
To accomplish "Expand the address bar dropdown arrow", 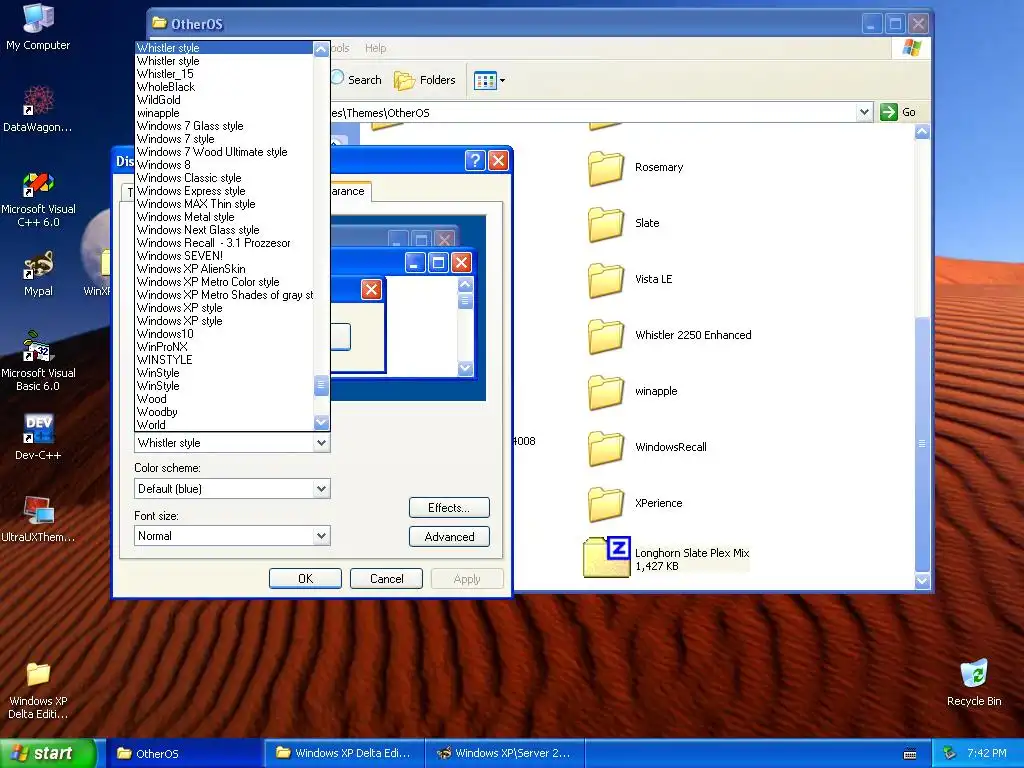I will tap(864, 112).
